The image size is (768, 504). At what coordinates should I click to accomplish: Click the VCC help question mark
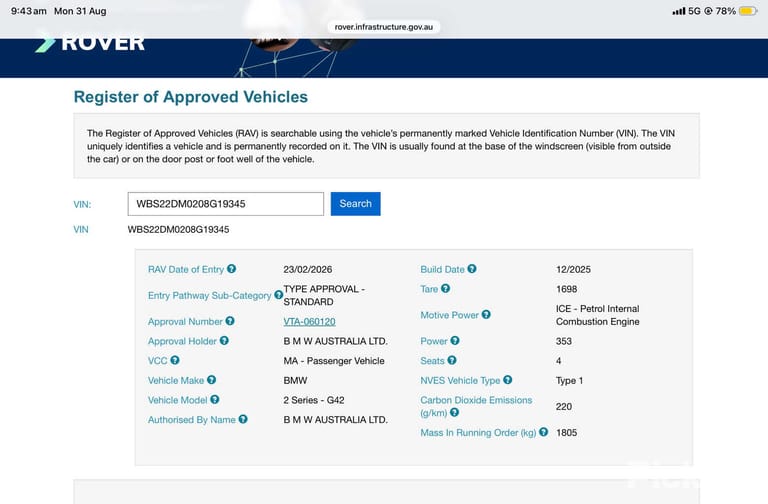point(175,360)
